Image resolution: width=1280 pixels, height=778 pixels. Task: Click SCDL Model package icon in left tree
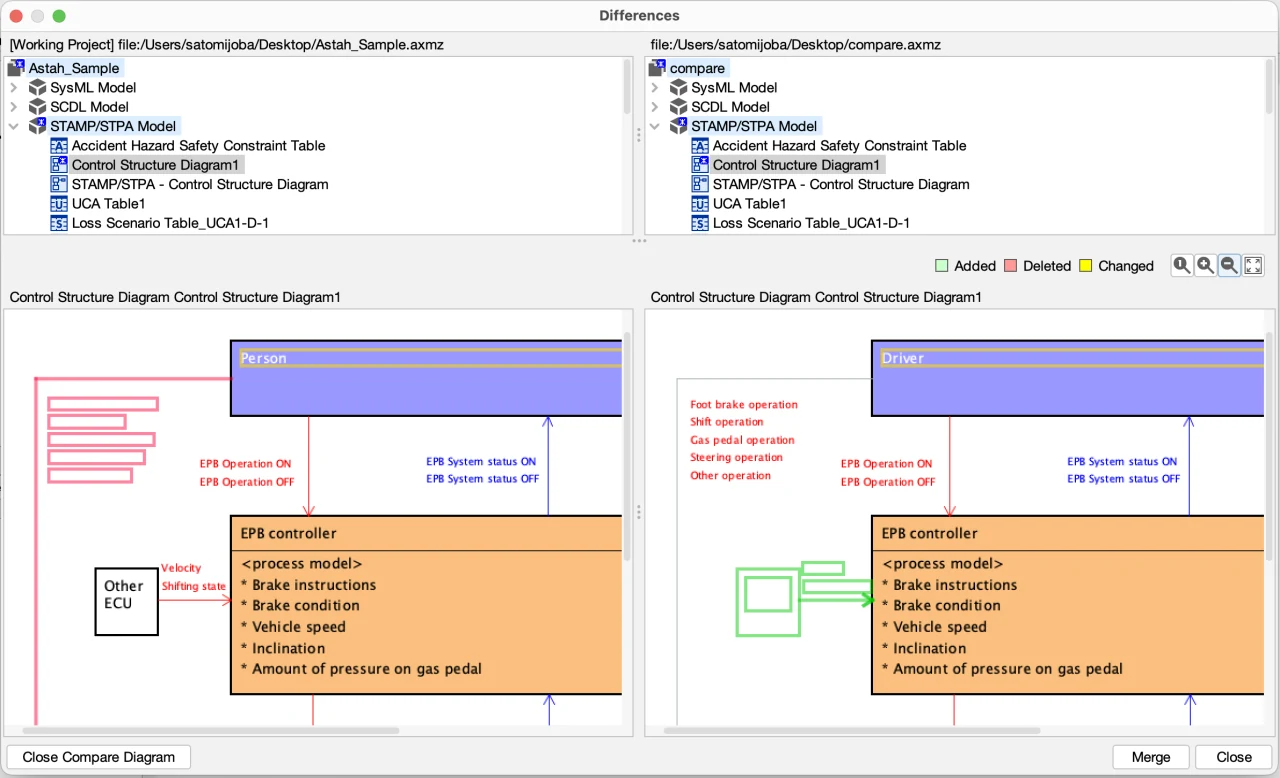click(37, 106)
